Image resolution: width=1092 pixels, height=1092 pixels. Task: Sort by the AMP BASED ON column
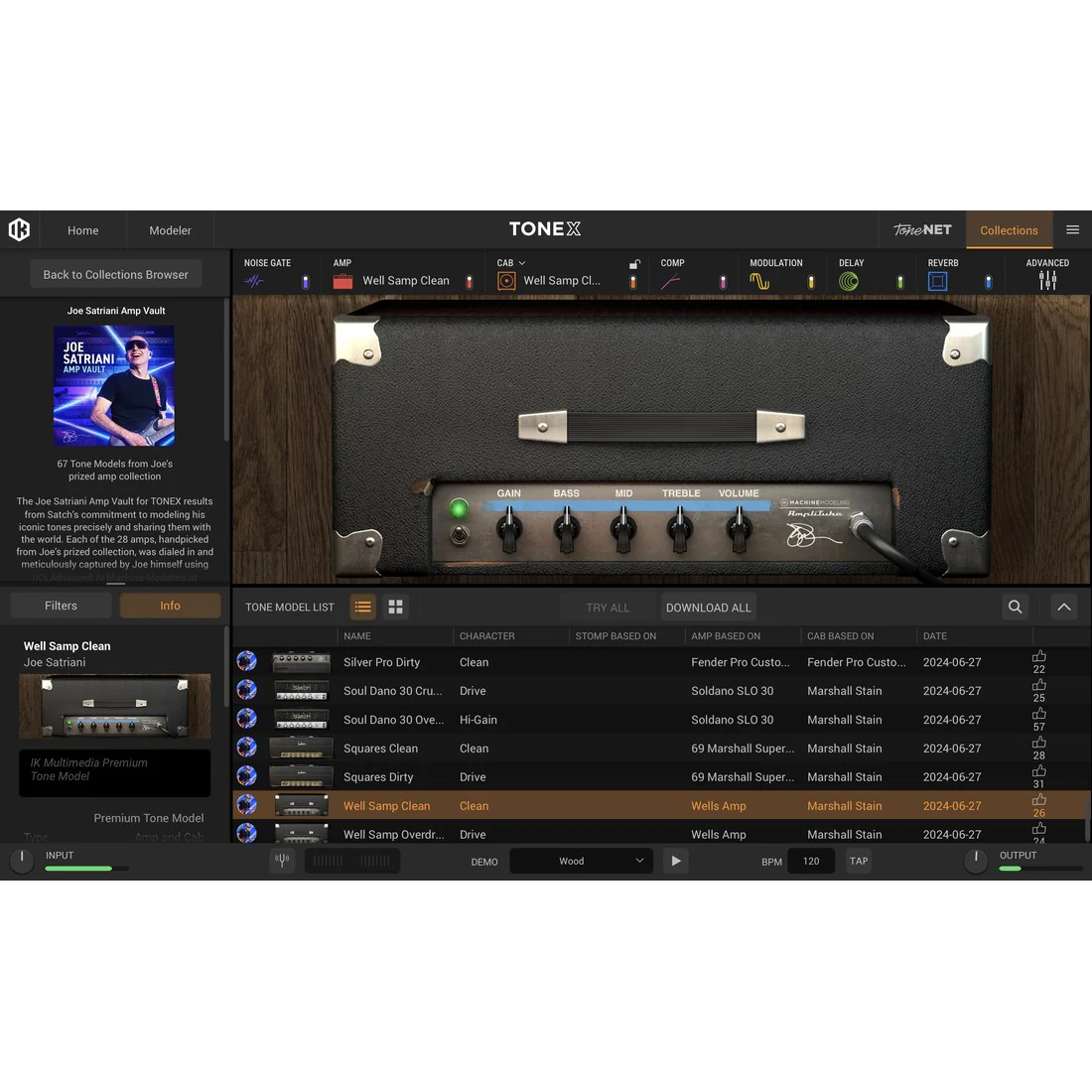[x=726, y=635]
